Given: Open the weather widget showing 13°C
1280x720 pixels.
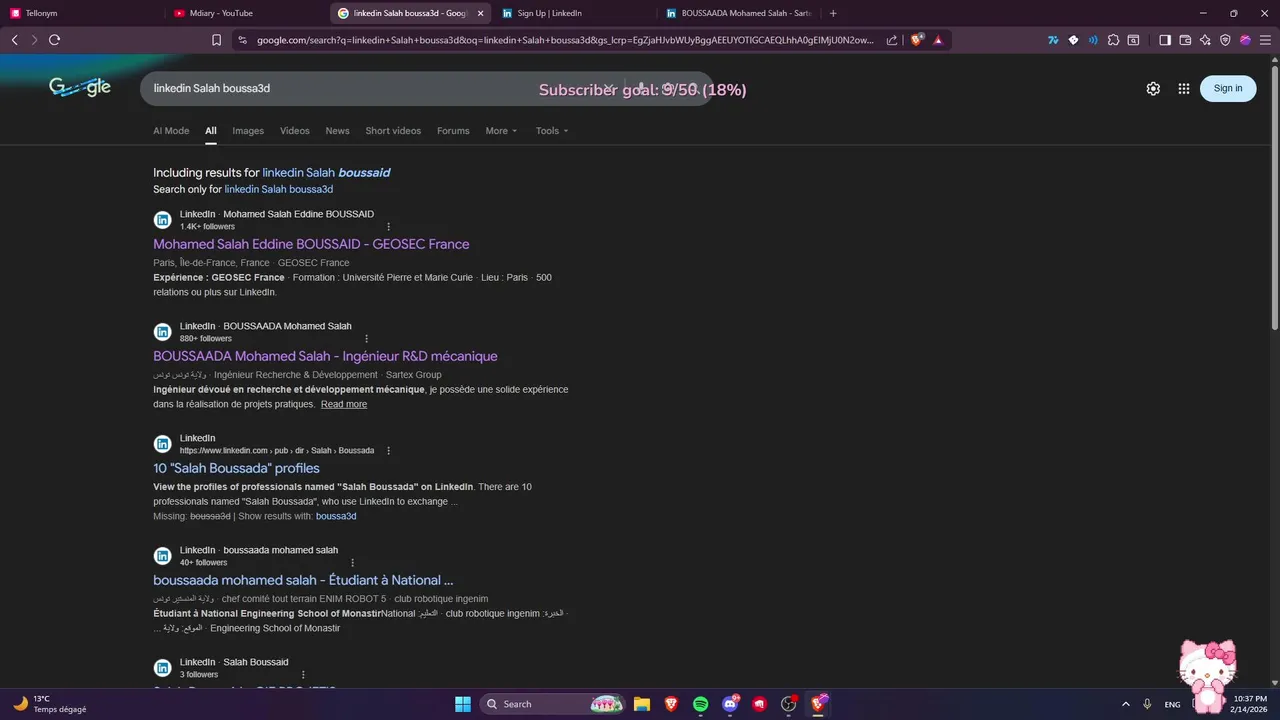Looking at the screenshot, I should [x=50, y=704].
